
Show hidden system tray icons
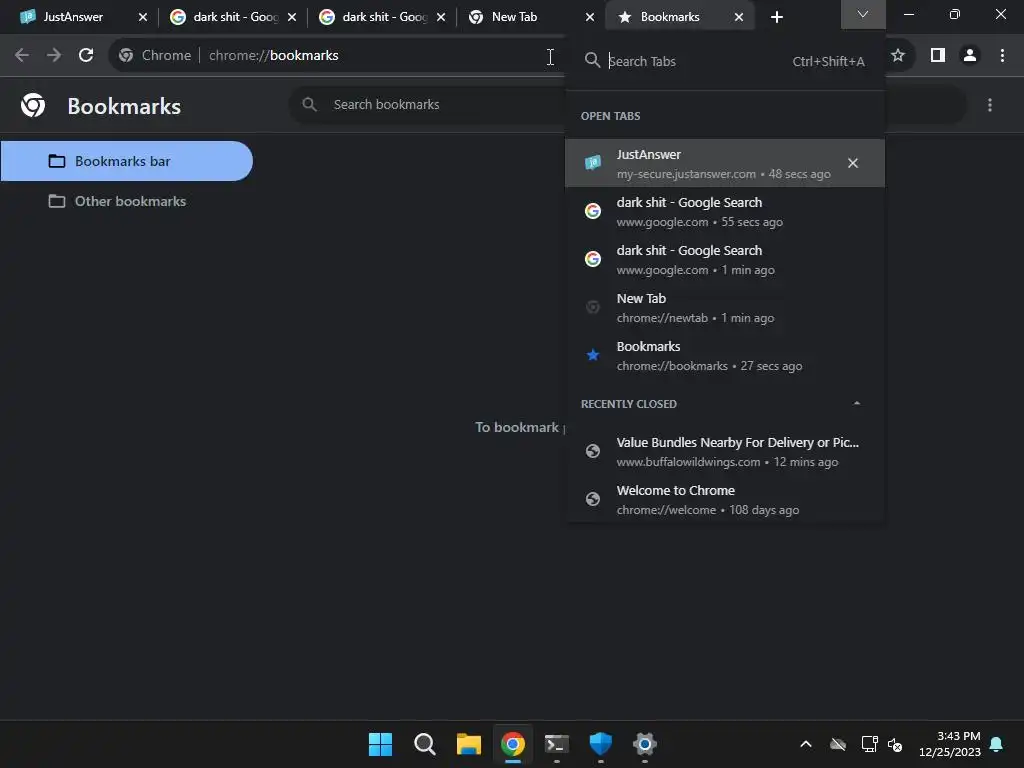point(806,744)
